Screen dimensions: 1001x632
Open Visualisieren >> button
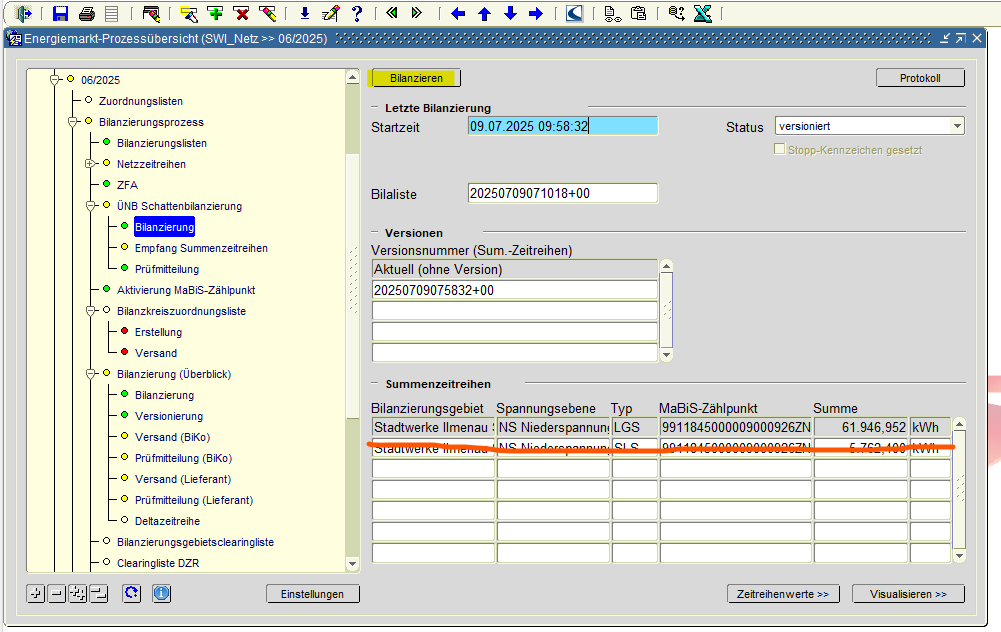[907, 594]
